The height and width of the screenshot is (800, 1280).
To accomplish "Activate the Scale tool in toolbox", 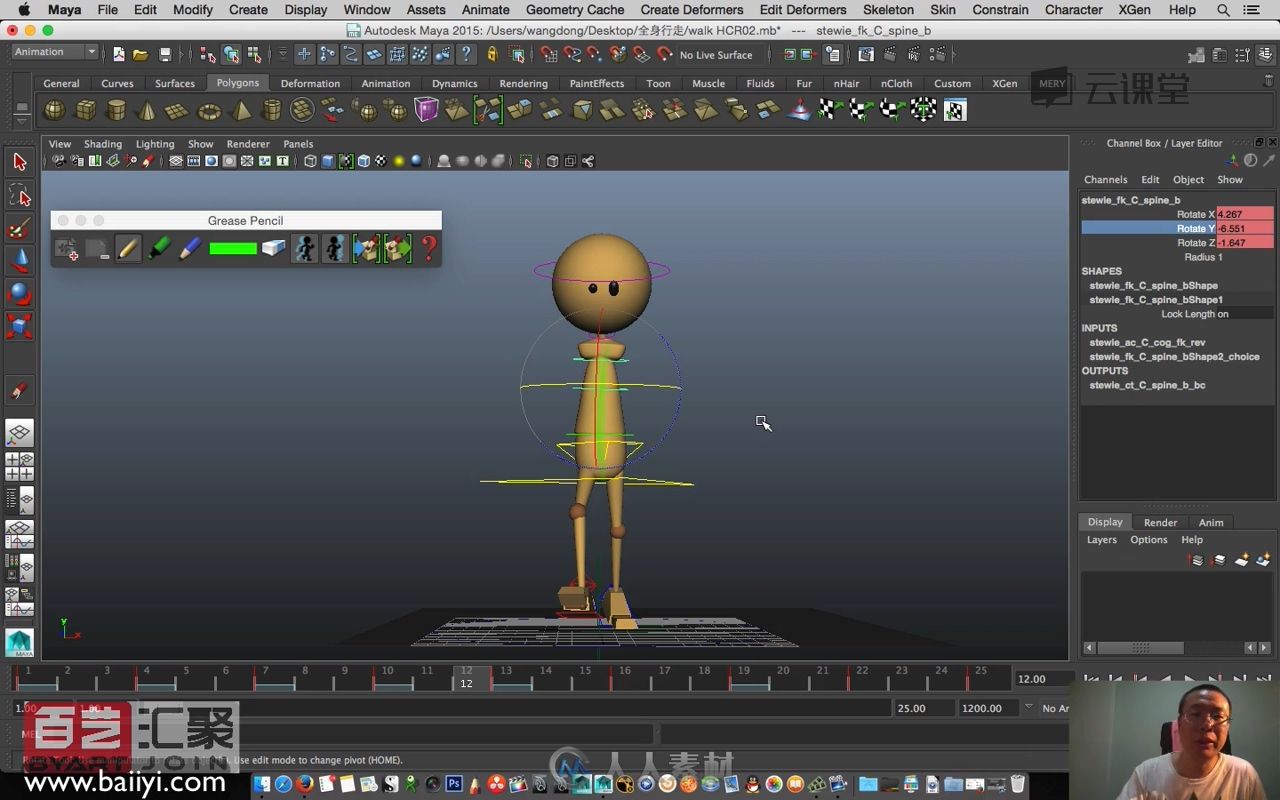I will (19, 327).
